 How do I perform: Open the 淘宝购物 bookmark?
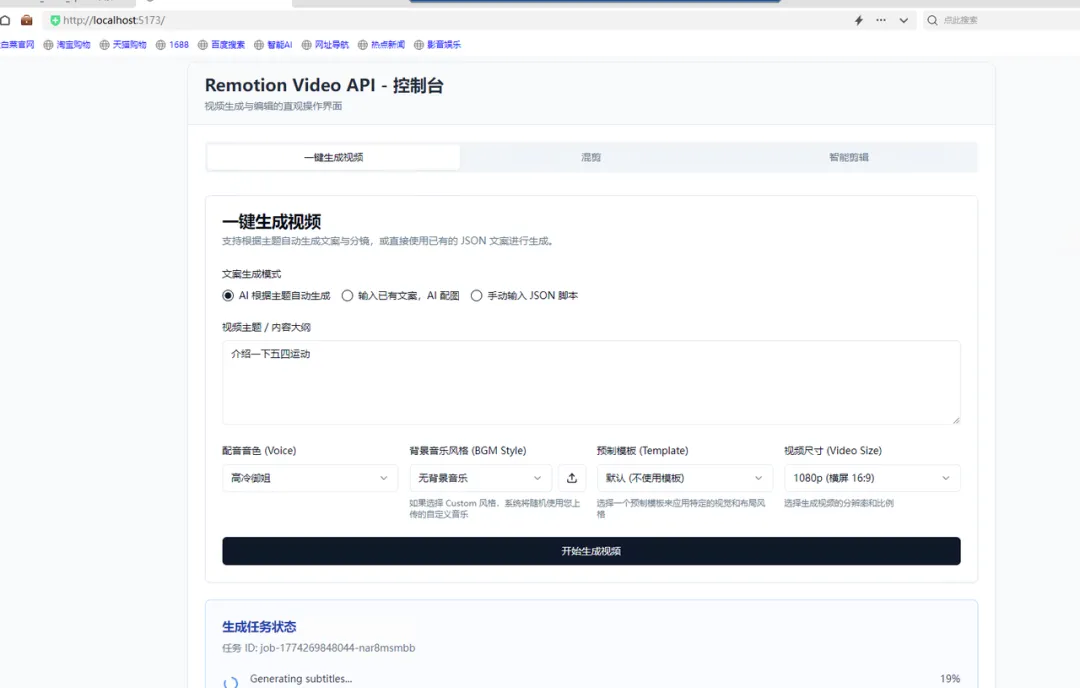67,45
